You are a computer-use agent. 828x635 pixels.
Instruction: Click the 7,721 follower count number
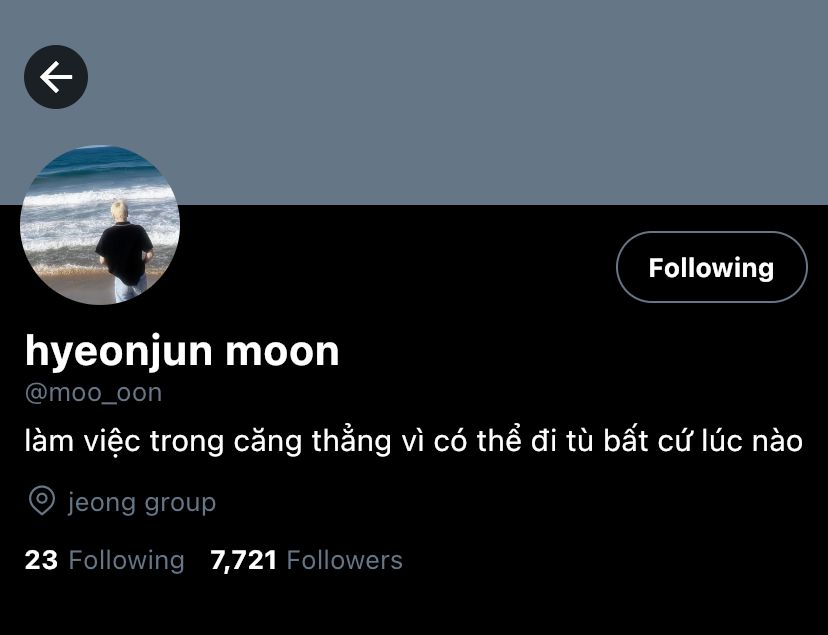coord(243,560)
